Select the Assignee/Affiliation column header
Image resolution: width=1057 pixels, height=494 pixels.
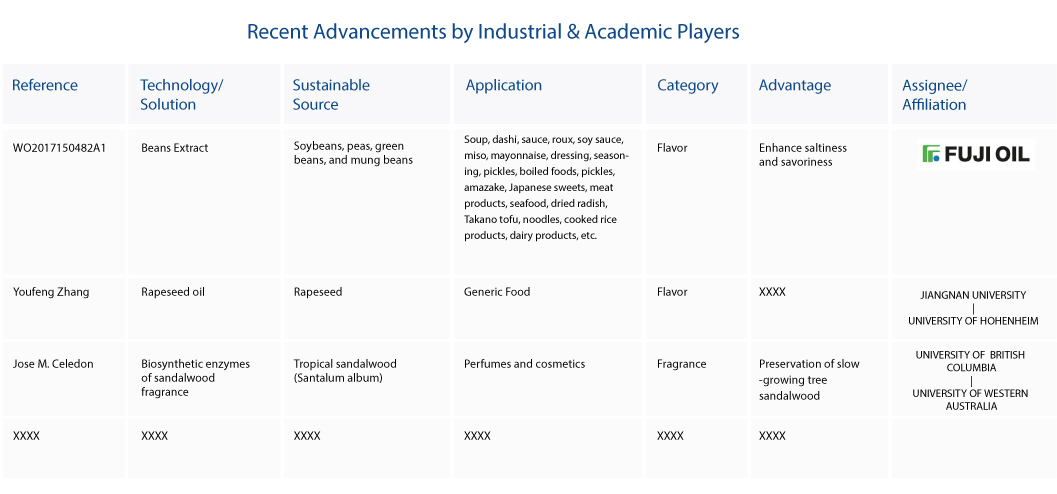click(x=934, y=94)
